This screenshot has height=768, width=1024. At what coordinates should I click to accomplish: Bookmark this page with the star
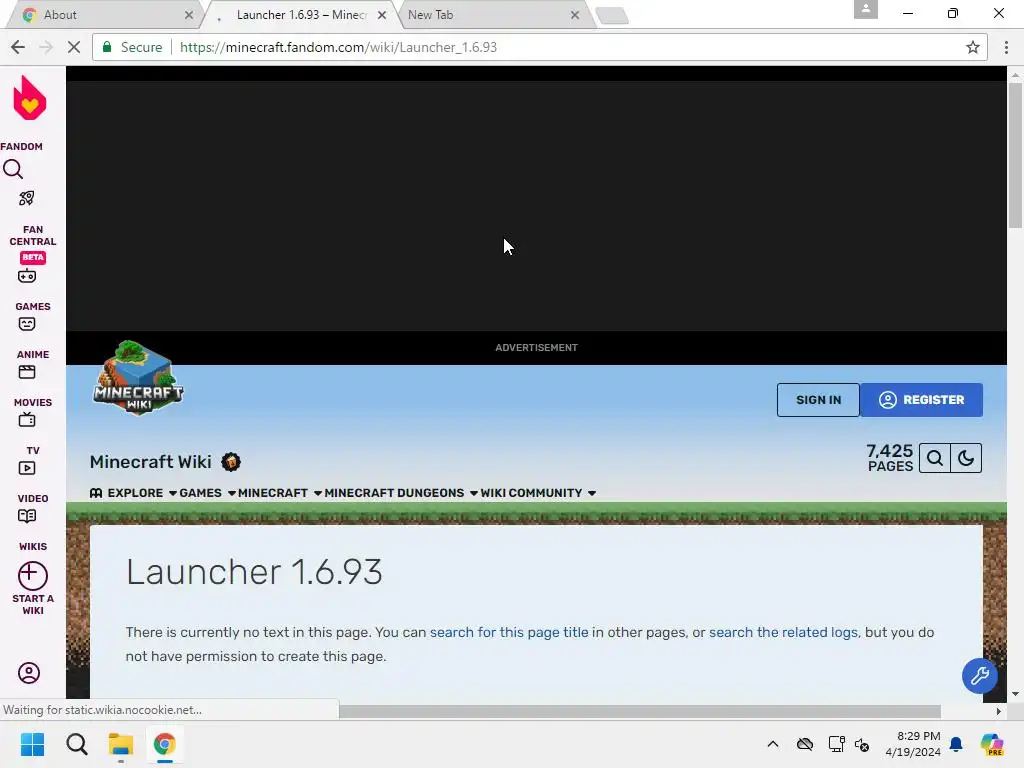(x=972, y=47)
